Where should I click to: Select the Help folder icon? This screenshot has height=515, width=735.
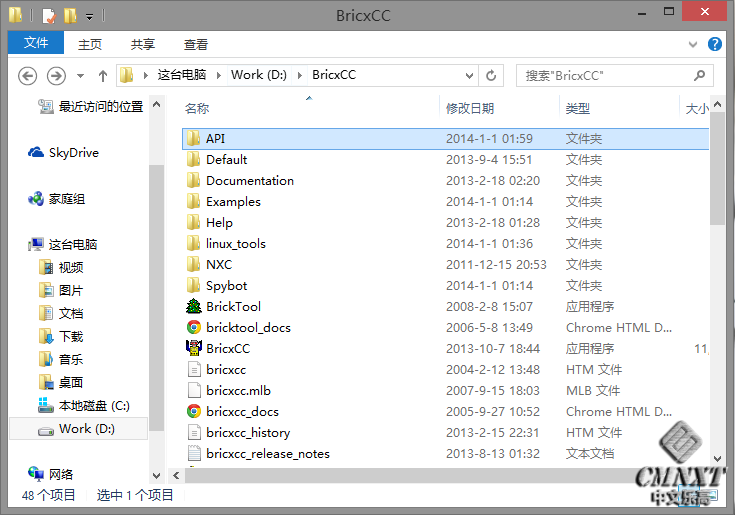[194, 222]
